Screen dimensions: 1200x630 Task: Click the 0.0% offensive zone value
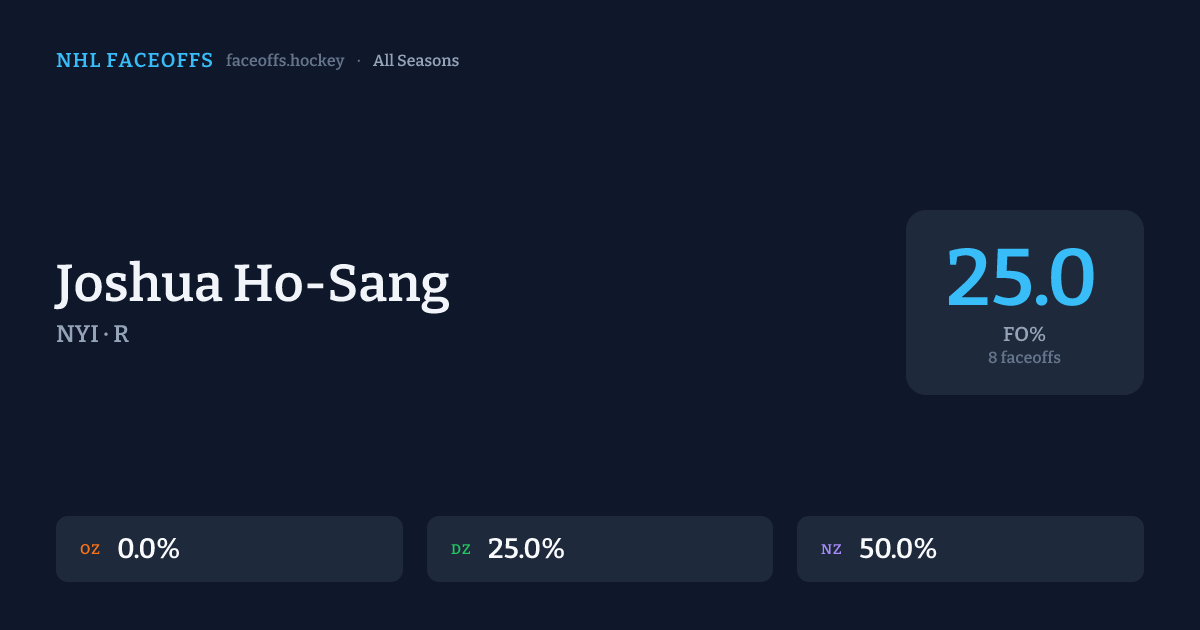pyautogui.click(x=148, y=549)
